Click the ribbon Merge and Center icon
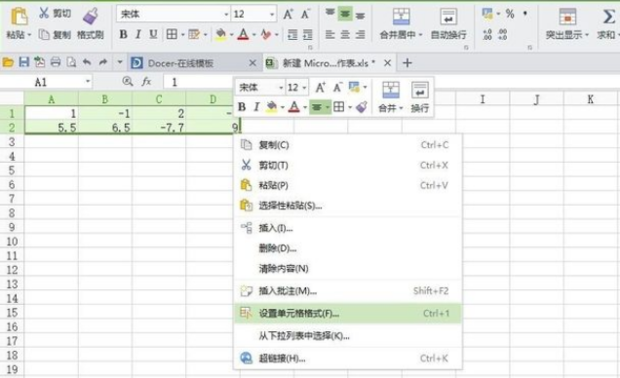The height and width of the screenshot is (378, 620). [401, 17]
